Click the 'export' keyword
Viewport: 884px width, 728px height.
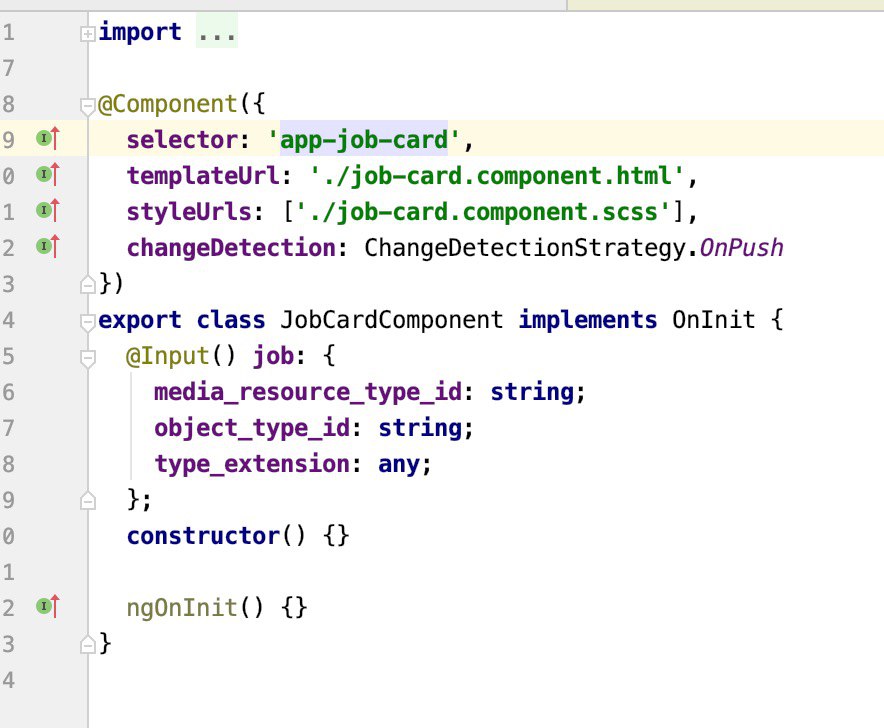140,321
